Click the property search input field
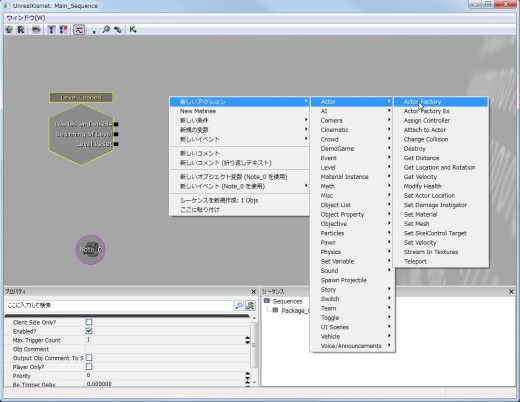 (x=119, y=305)
